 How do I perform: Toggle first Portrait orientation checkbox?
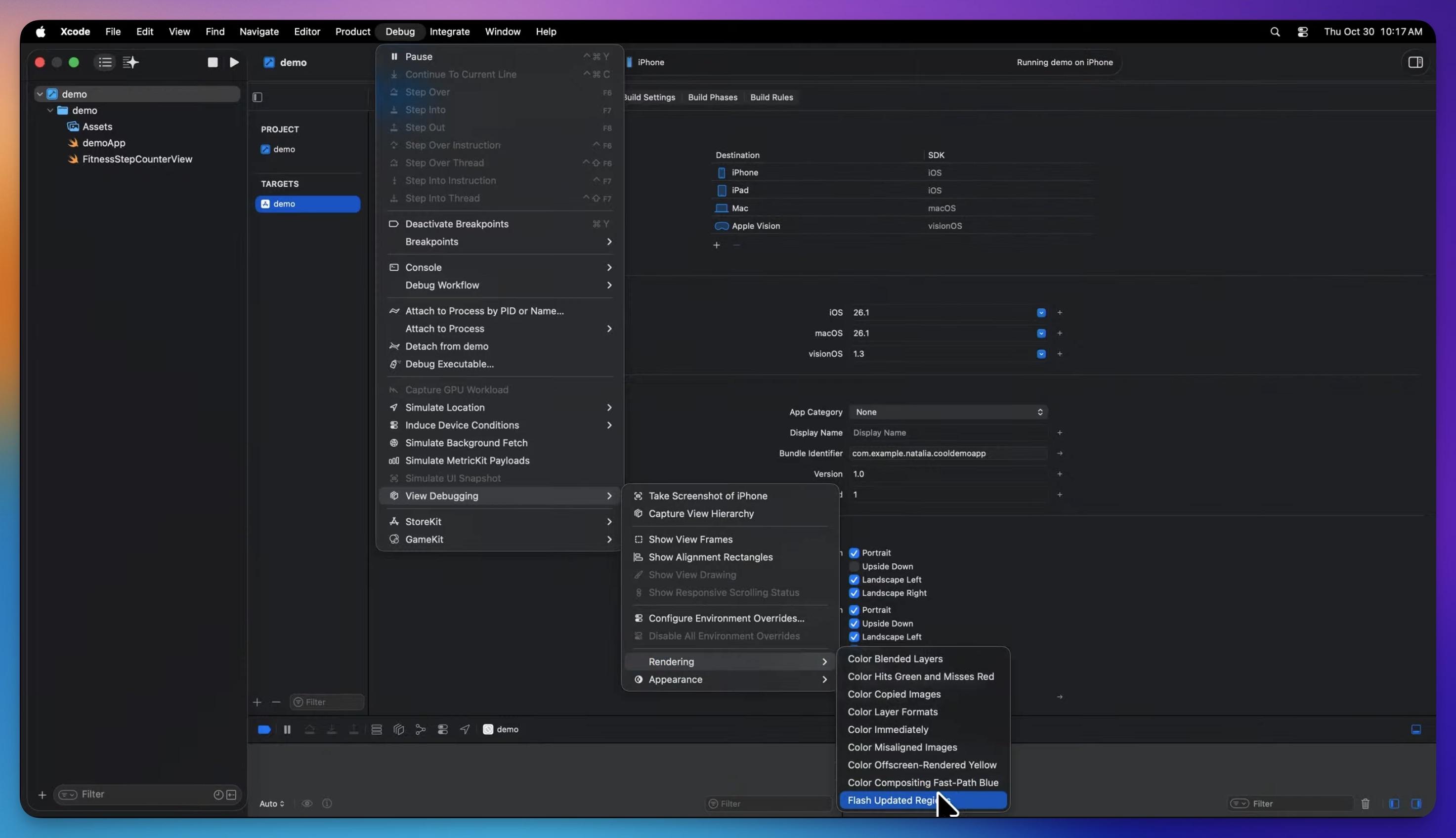click(854, 553)
